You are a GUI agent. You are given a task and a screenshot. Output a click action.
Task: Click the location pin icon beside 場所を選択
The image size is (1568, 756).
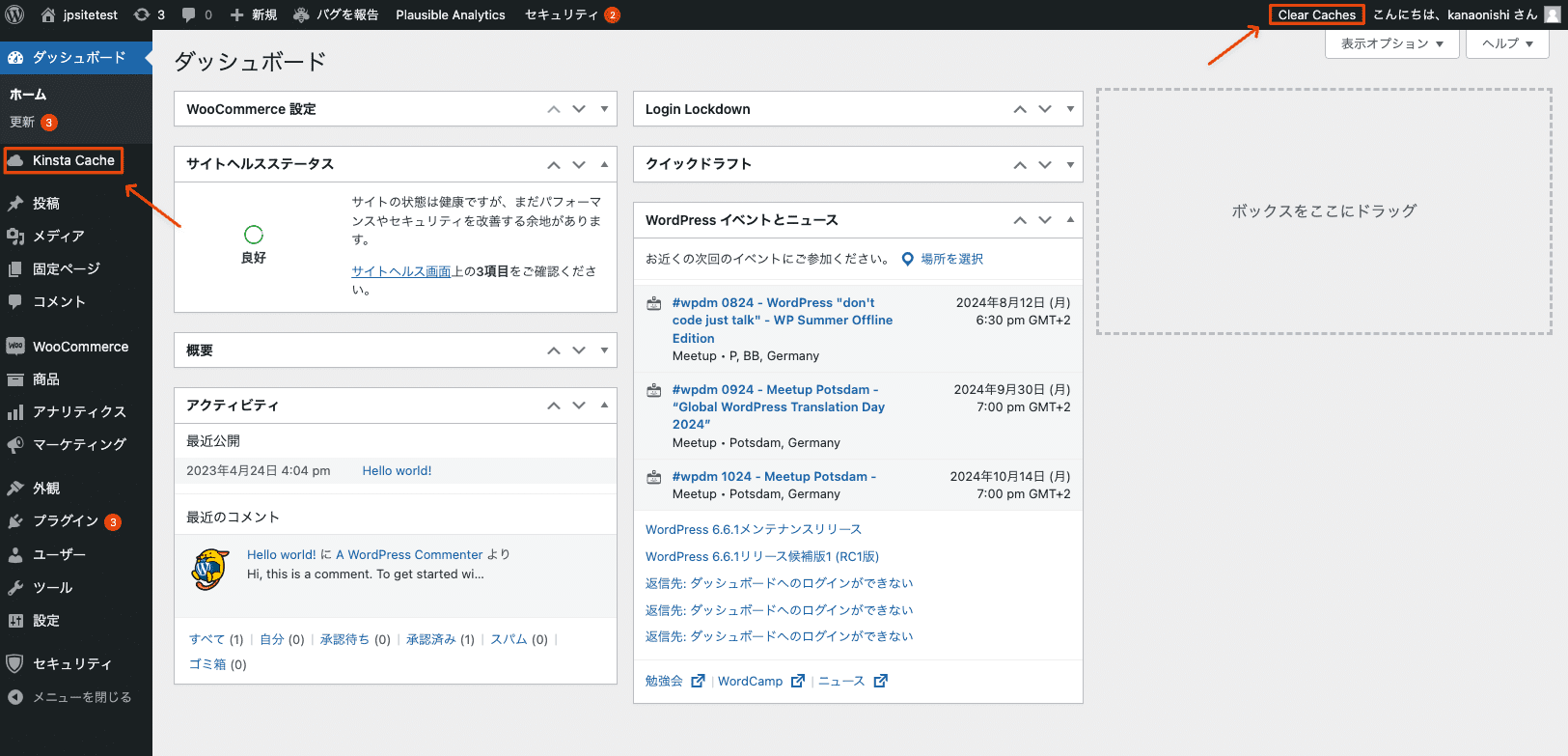907,259
